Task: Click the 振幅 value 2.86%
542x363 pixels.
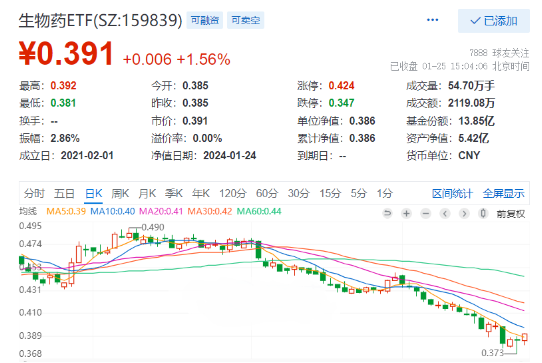Action: [65, 138]
